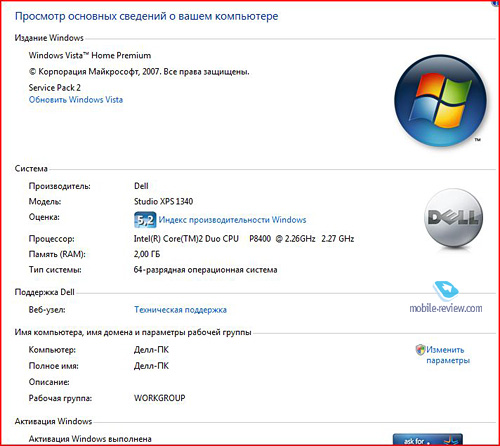
Task: Click the Studio XPS 1340 model value
Action: click(x=163, y=201)
